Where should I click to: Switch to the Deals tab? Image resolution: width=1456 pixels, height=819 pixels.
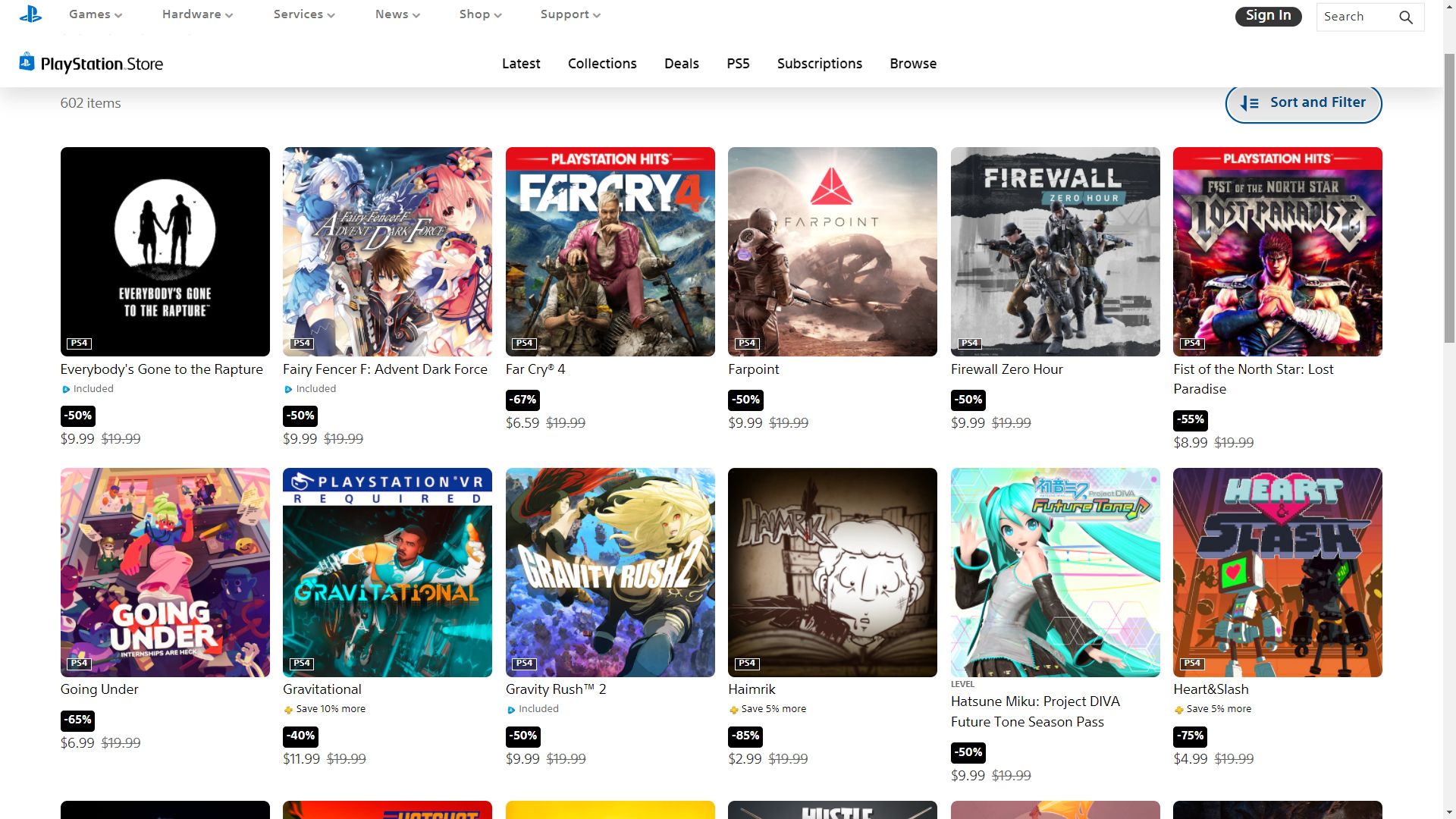(681, 64)
